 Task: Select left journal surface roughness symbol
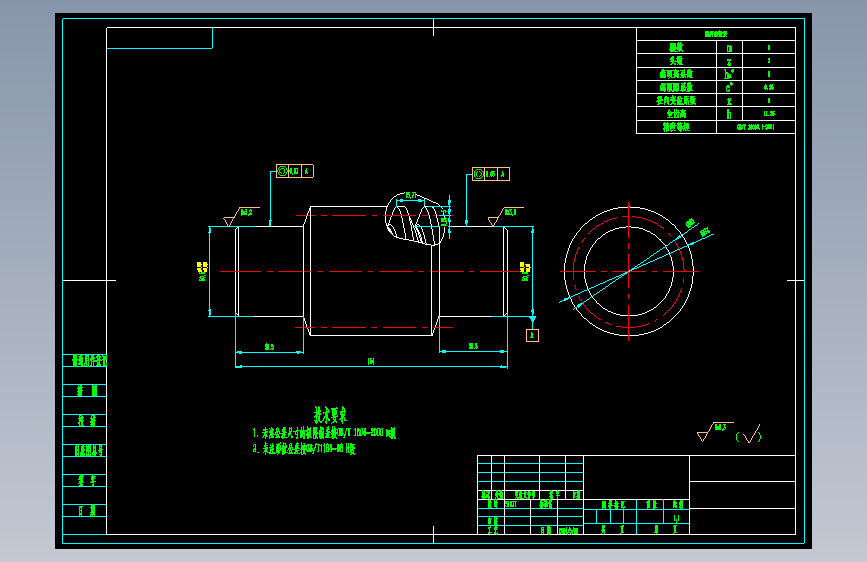pos(241,216)
